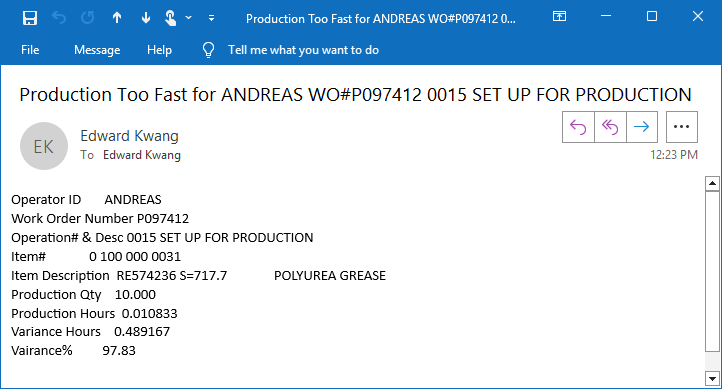Click the Operator ID ANDREAS line
Image resolution: width=722 pixels, height=389 pixels.
(x=87, y=200)
